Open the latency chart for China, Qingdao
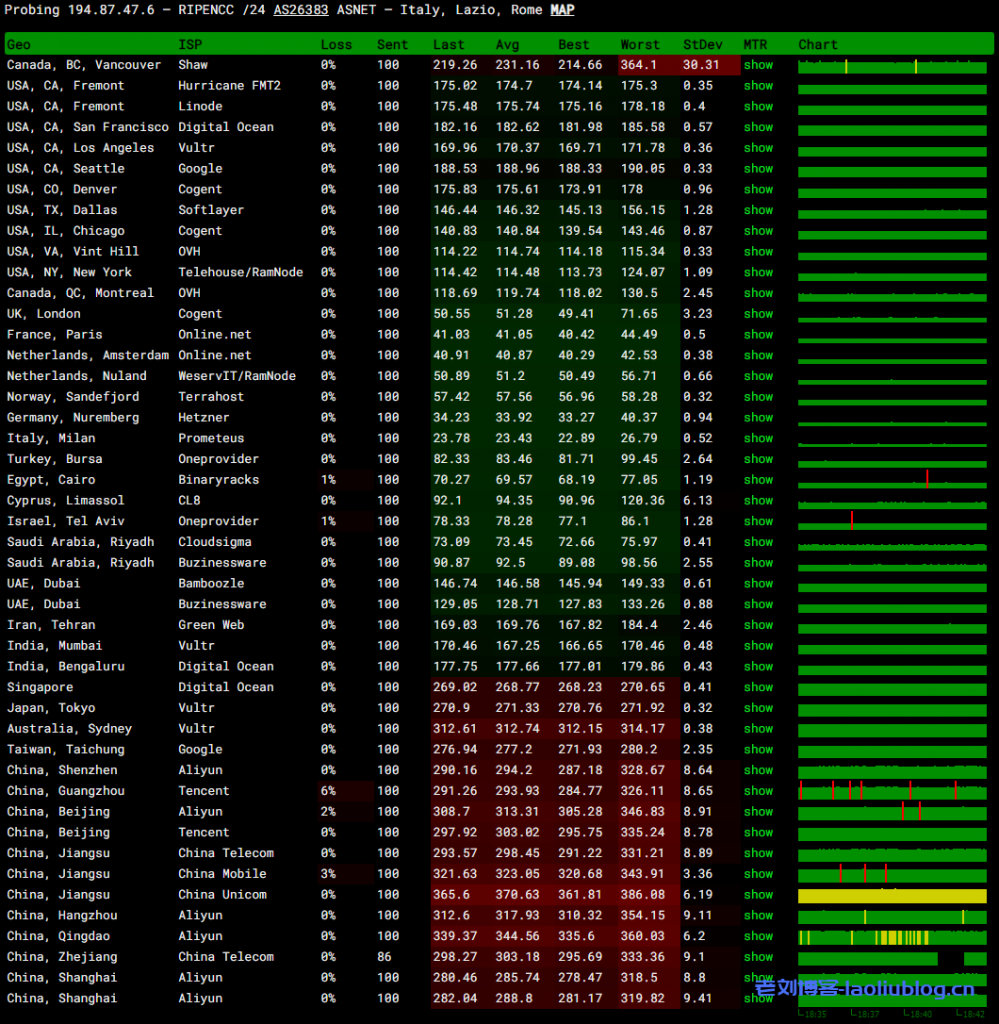 click(x=892, y=937)
